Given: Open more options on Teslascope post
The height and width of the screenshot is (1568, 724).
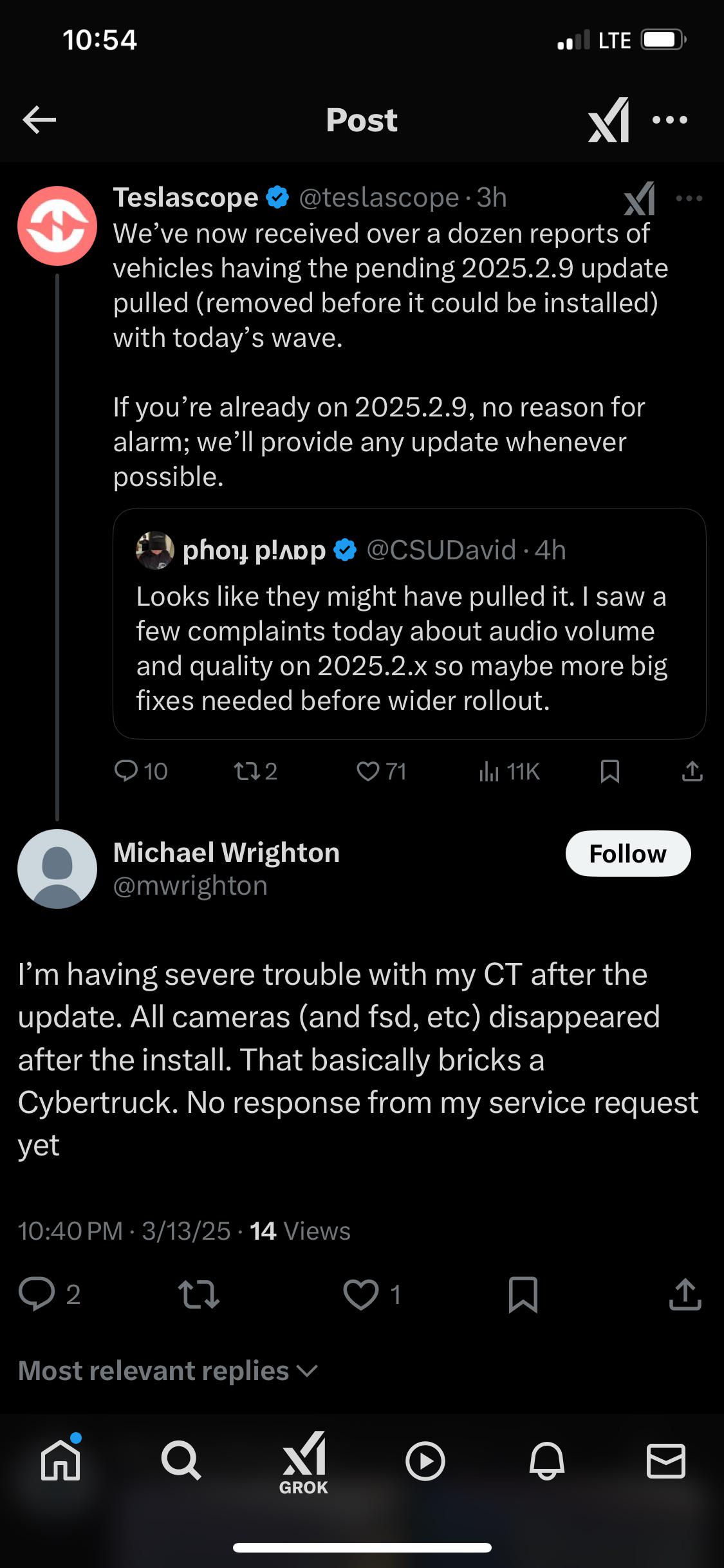Looking at the screenshot, I should [689, 198].
